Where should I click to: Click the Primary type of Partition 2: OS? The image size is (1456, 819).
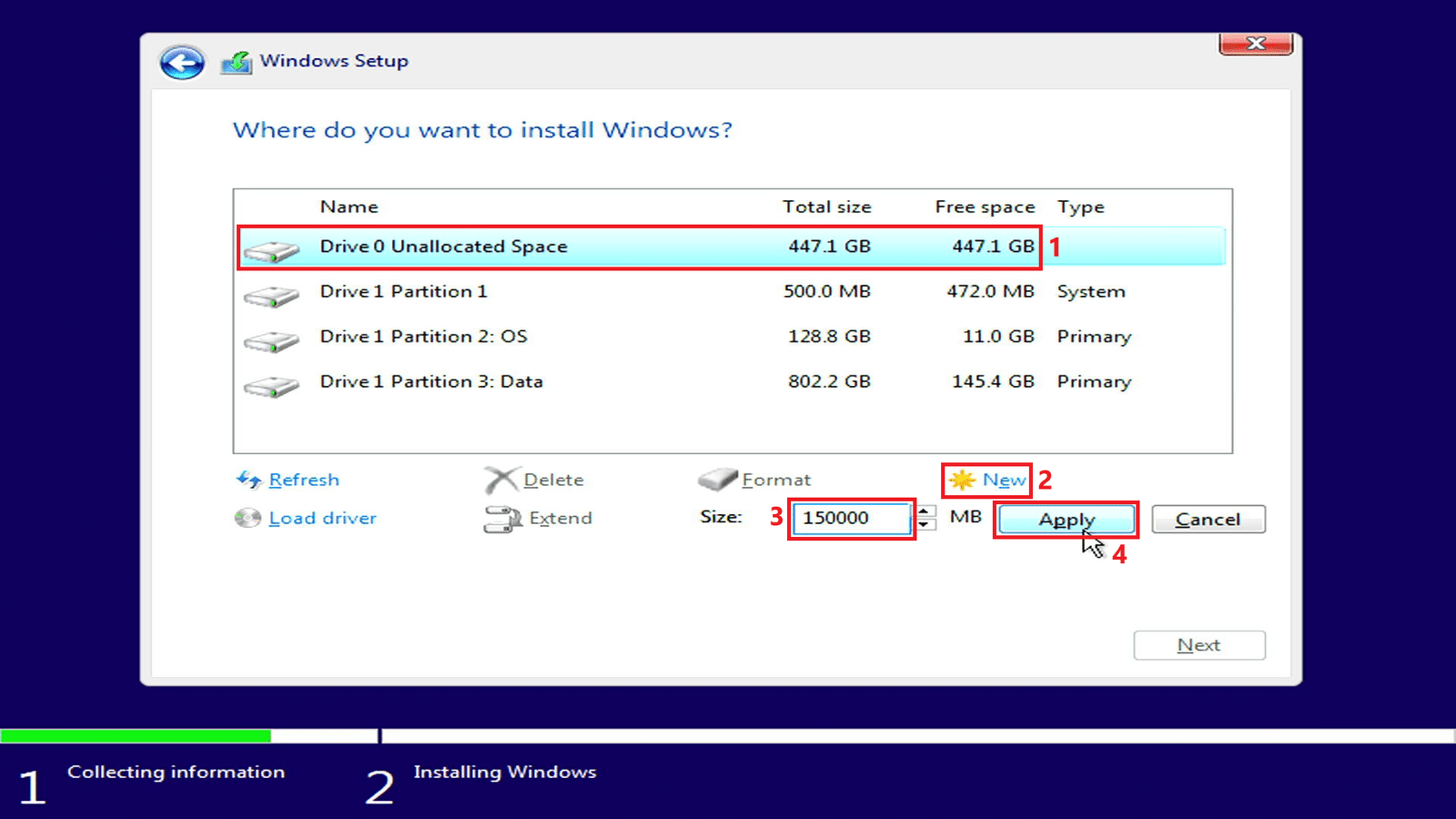point(1094,337)
